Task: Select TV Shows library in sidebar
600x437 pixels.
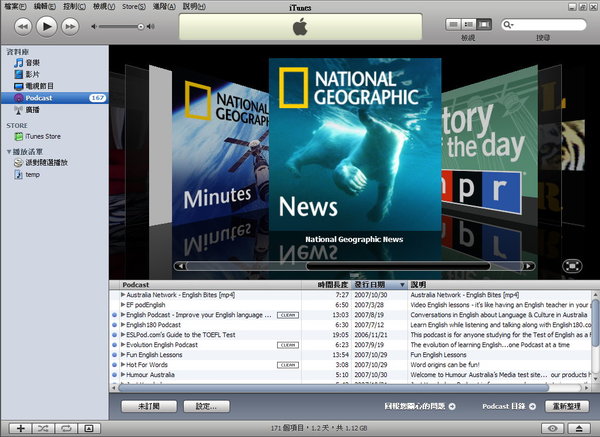Action: point(34,86)
